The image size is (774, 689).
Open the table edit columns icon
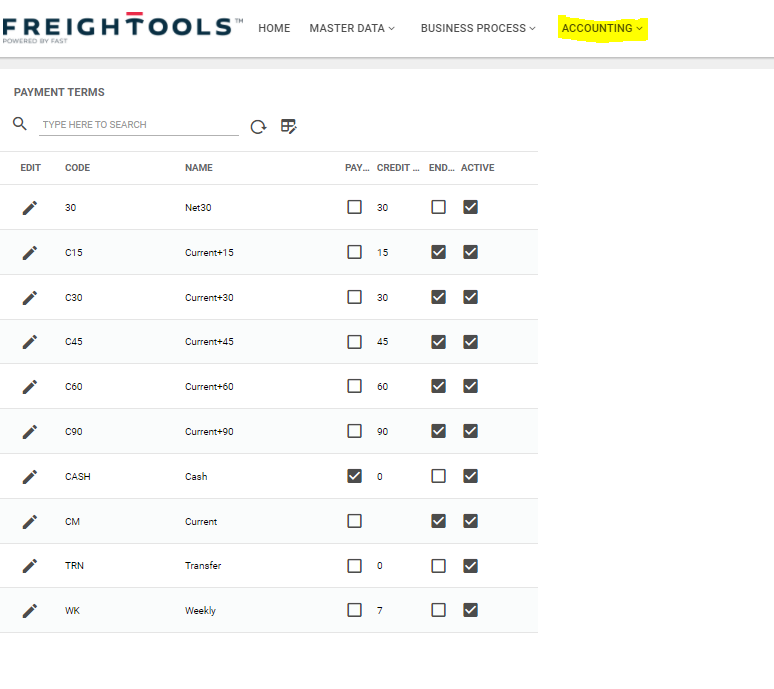tap(289, 126)
